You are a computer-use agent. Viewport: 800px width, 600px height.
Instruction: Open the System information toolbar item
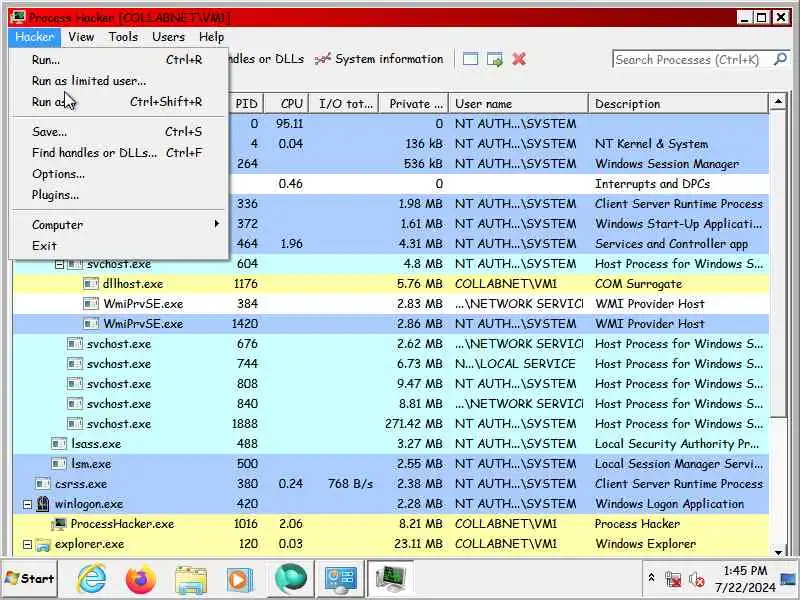(x=379, y=59)
